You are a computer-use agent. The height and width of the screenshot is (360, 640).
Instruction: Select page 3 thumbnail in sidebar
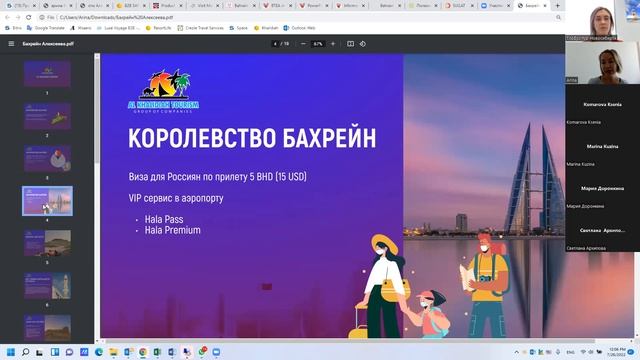(x=47, y=158)
